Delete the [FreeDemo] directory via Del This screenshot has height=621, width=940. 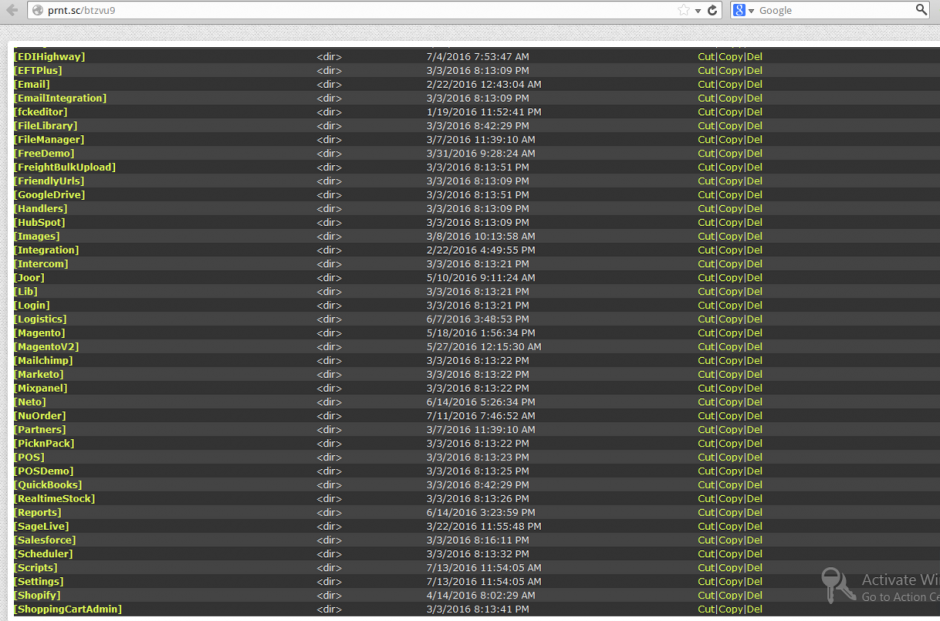(754, 154)
